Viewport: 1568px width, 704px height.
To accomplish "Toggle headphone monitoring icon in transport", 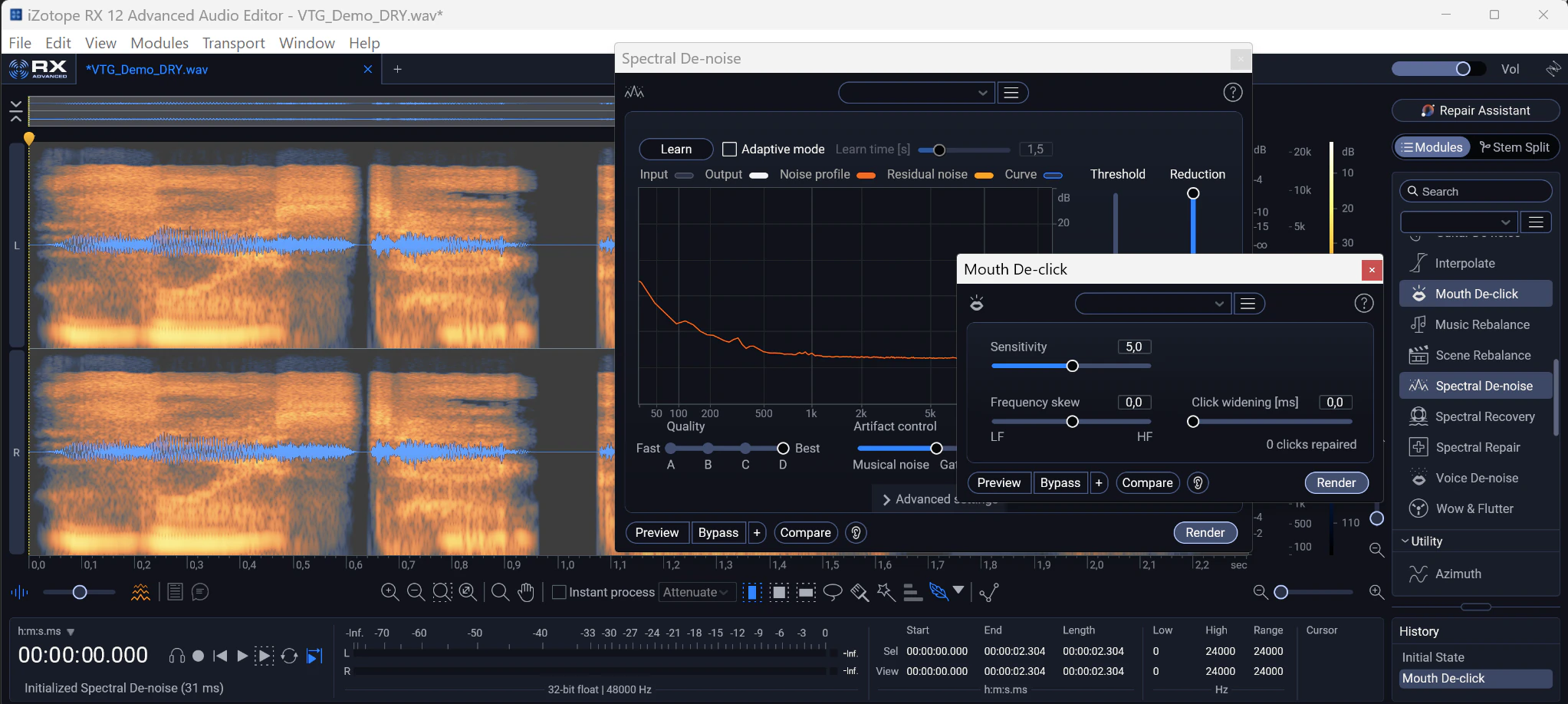I will [x=177, y=656].
